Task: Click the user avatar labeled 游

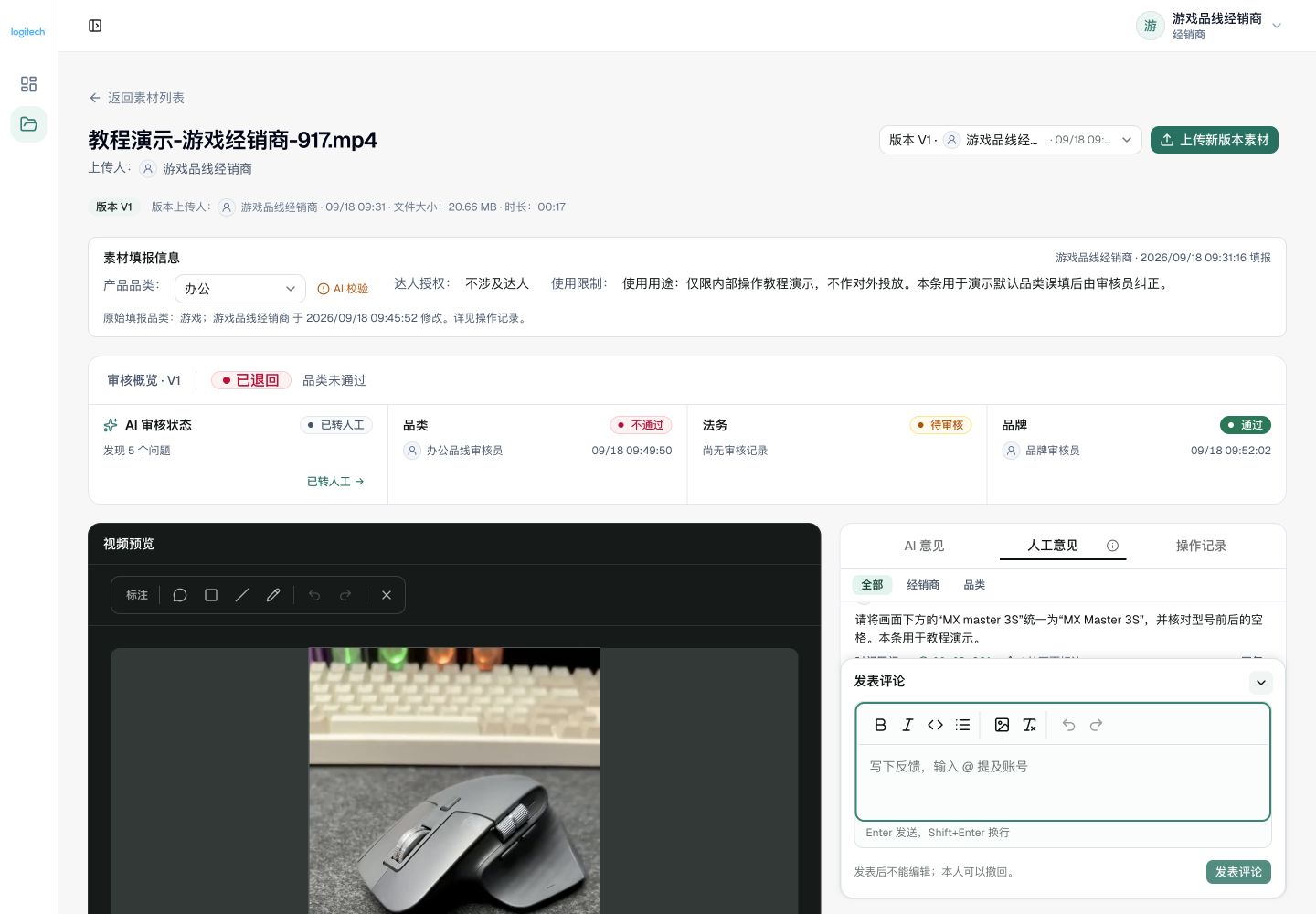Action: [1150, 26]
